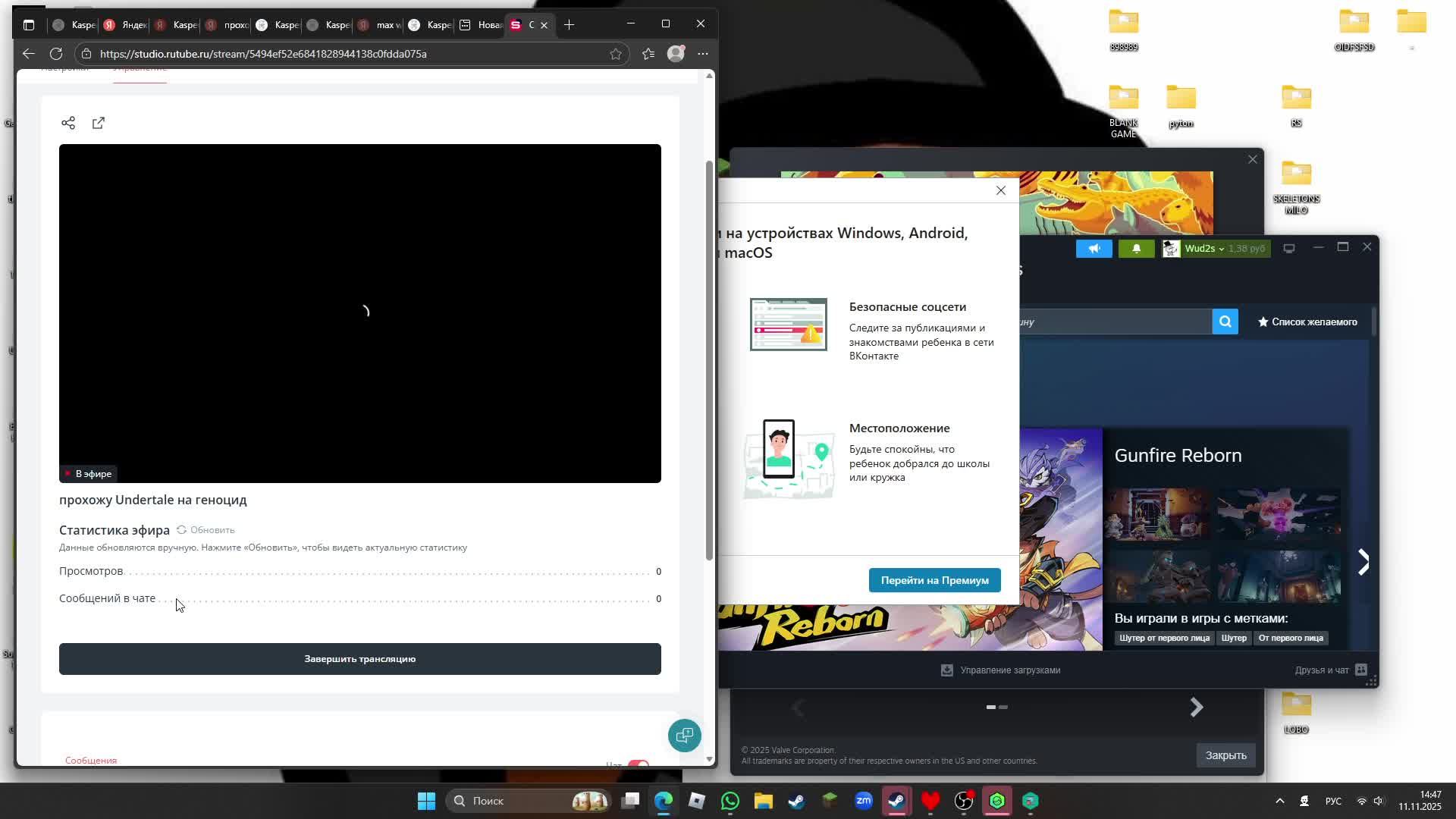Refresh the page with the reload icon
The width and height of the screenshot is (1456, 819).
(x=56, y=54)
